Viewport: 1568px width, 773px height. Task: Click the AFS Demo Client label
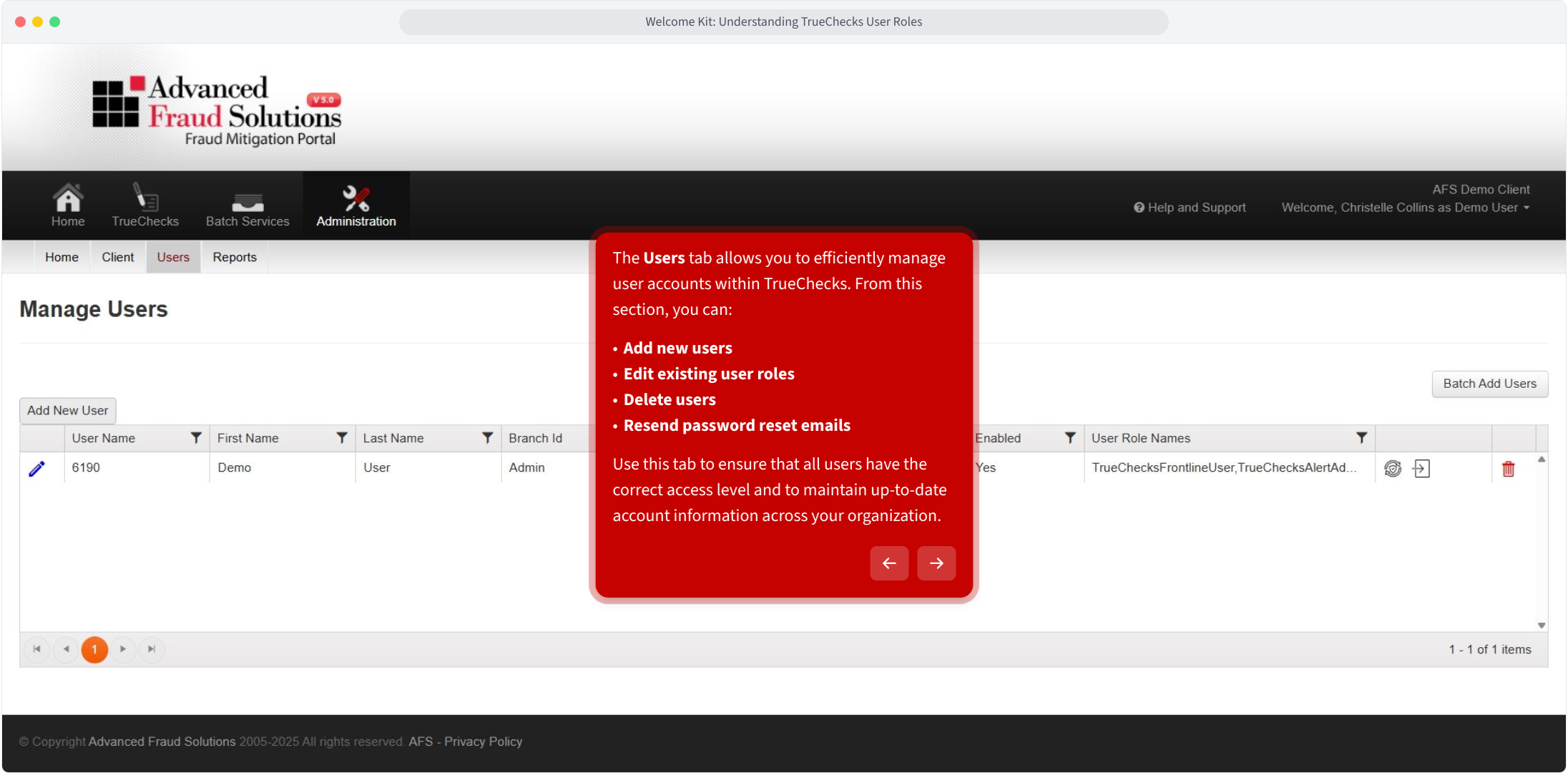click(x=1481, y=190)
